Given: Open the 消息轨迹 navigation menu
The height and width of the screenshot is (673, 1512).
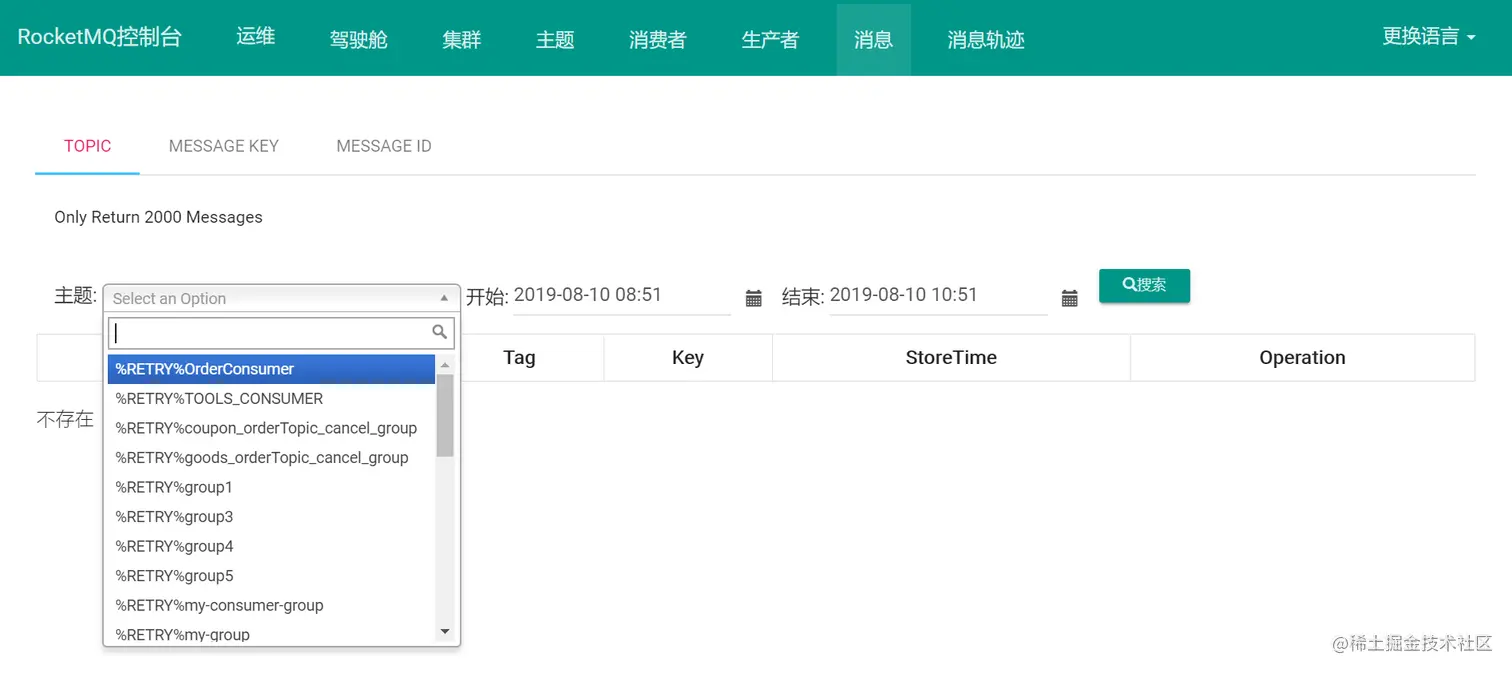Looking at the screenshot, I should [x=985, y=39].
